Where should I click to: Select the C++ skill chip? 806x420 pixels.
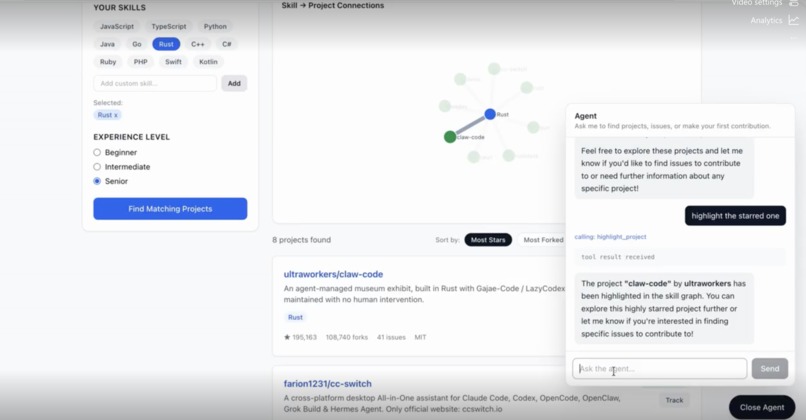tap(197, 44)
